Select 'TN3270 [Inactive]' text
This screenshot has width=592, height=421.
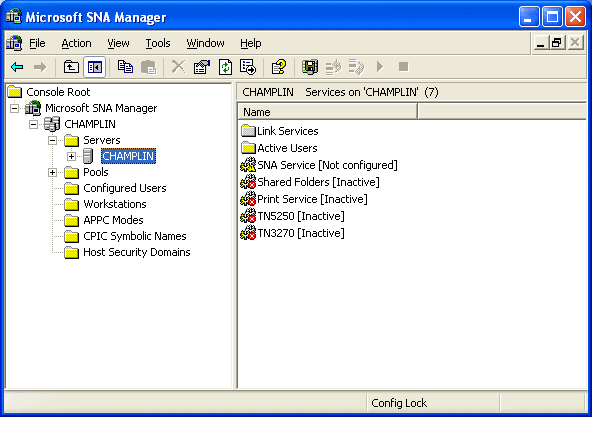[301, 233]
